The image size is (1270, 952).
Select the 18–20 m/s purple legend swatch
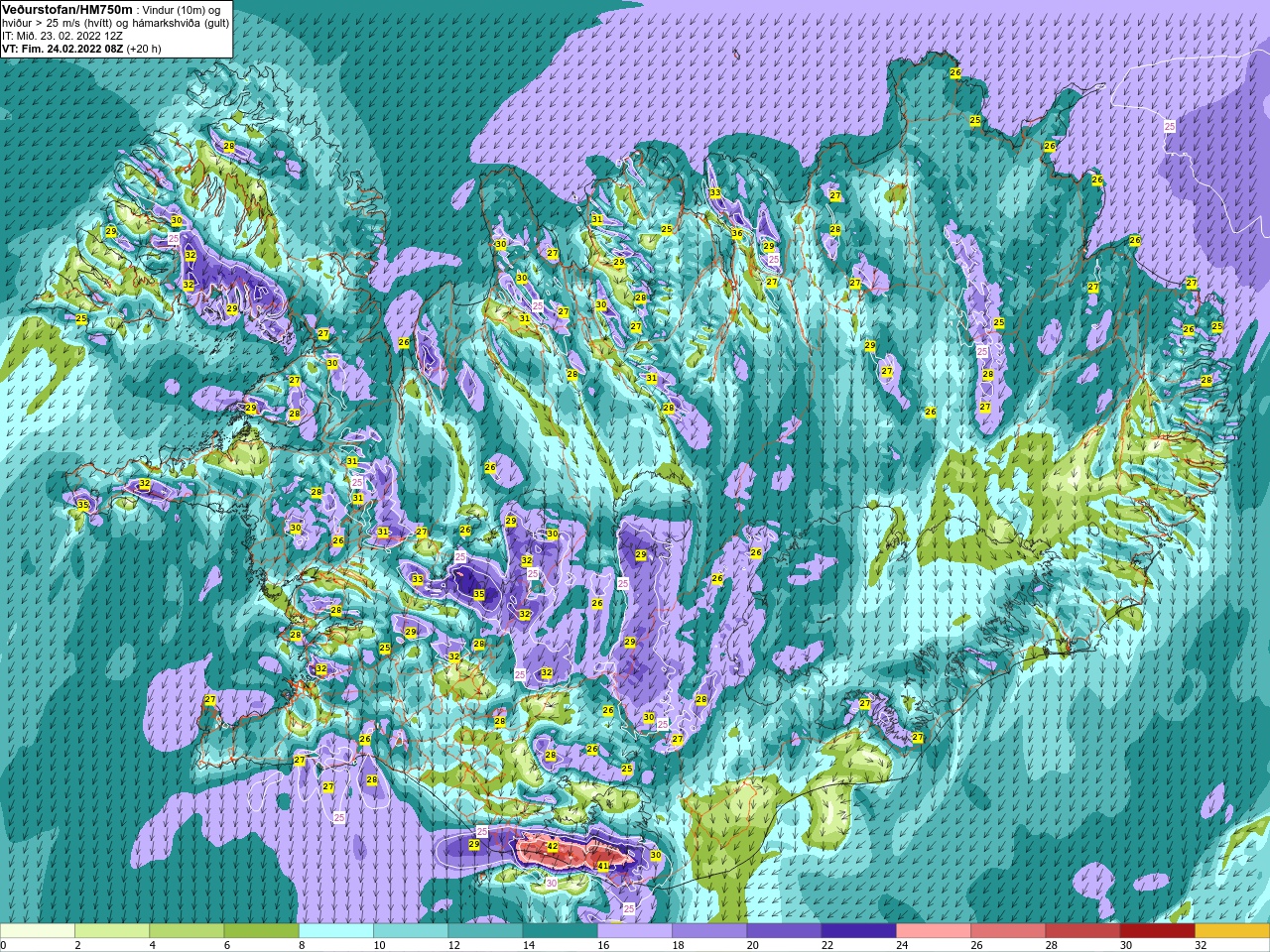point(709,931)
